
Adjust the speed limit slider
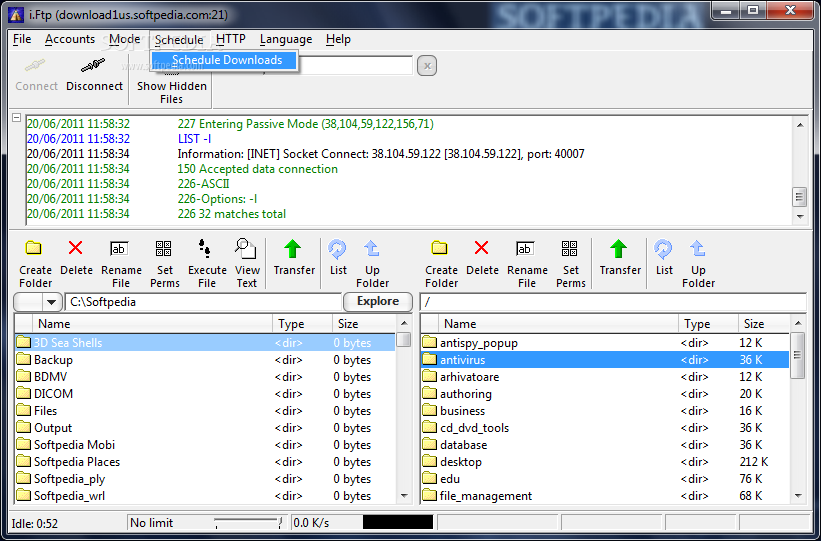tap(248, 522)
